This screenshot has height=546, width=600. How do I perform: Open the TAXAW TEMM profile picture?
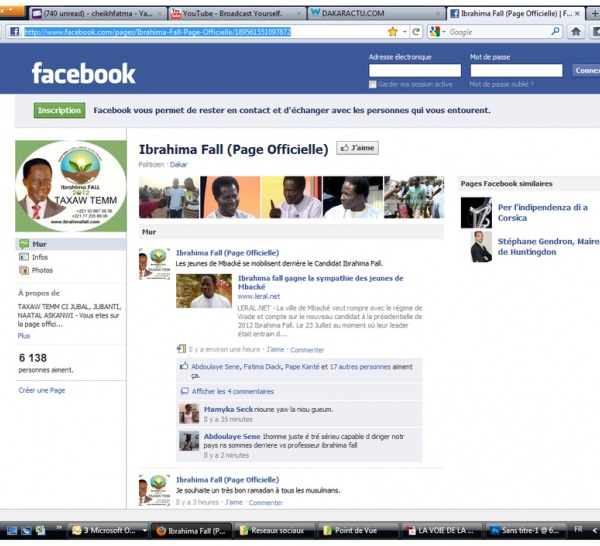tap(71, 186)
